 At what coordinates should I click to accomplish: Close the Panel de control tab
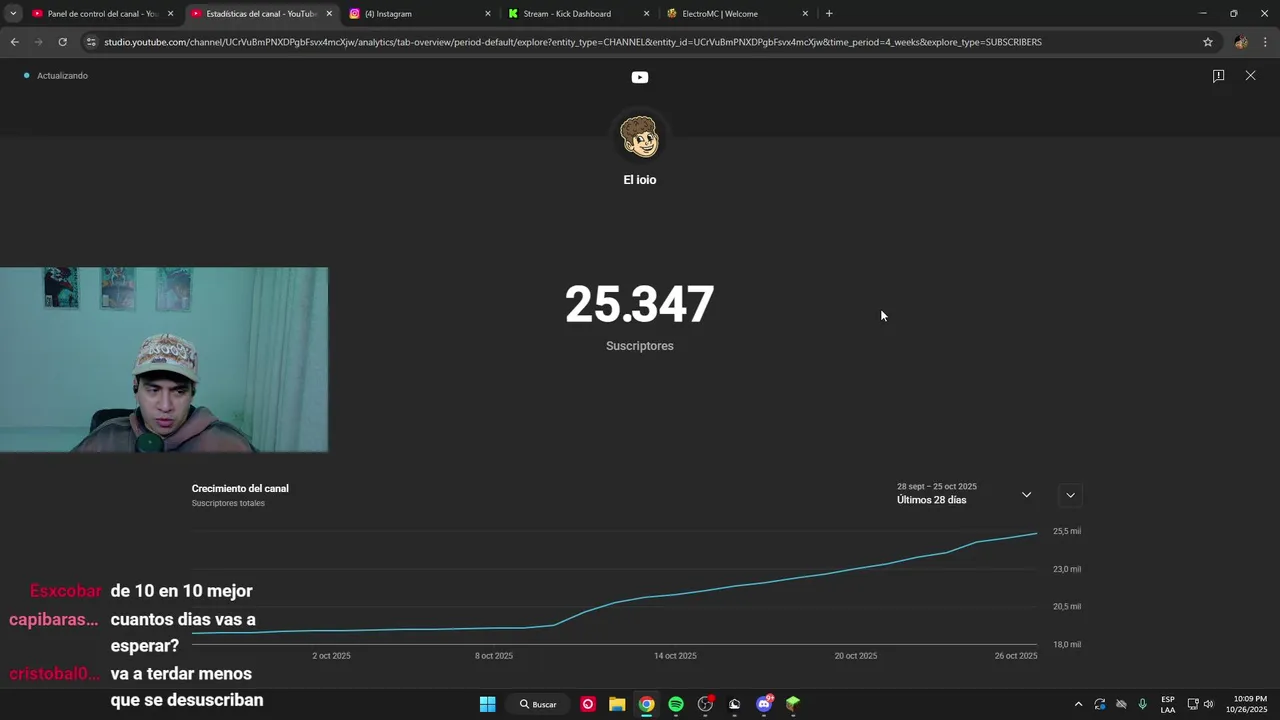(x=170, y=14)
